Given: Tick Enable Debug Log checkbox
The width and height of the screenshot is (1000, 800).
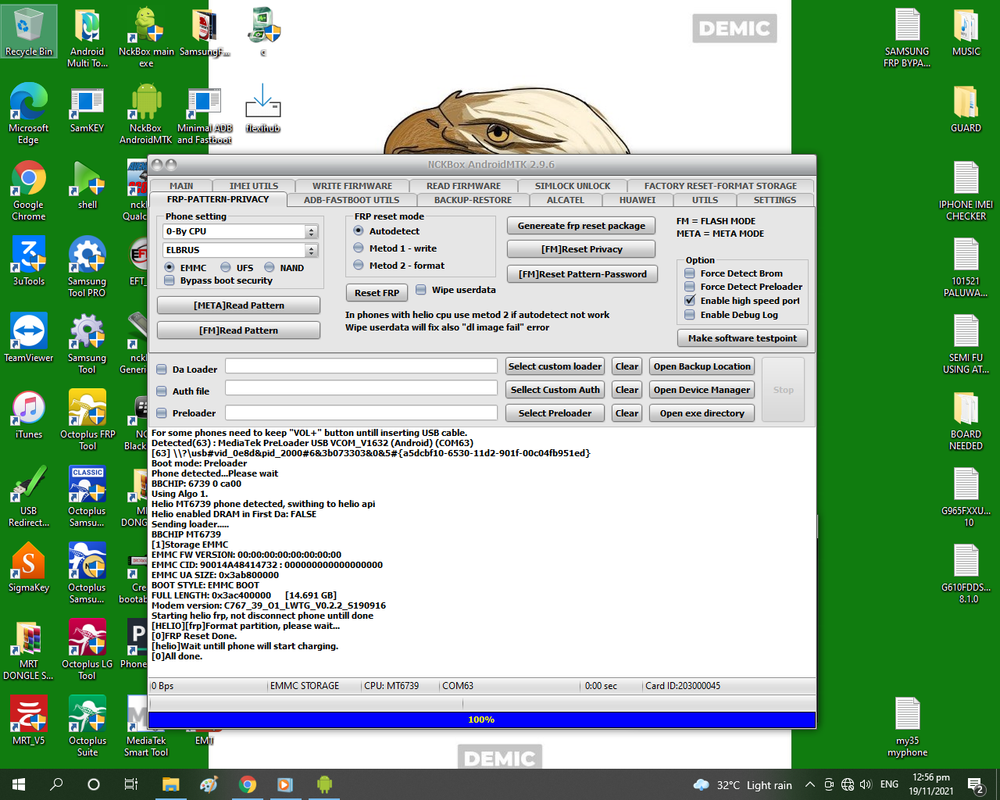Looking at the screenshot, I should (689, 315).
